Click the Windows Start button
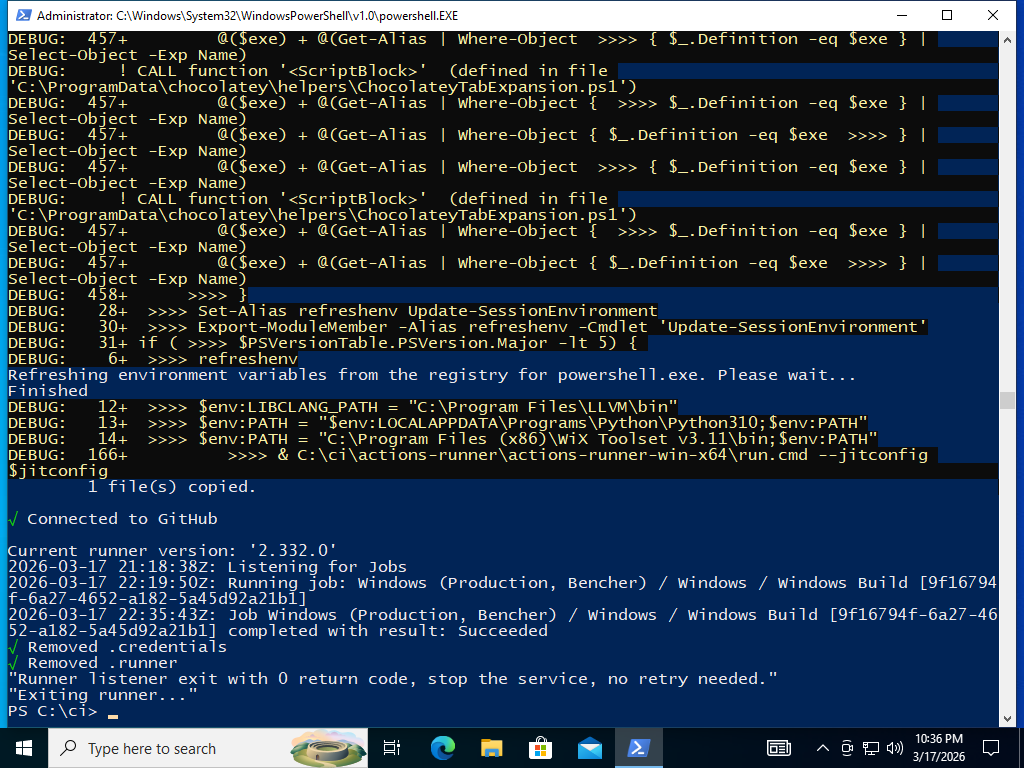 23,747
